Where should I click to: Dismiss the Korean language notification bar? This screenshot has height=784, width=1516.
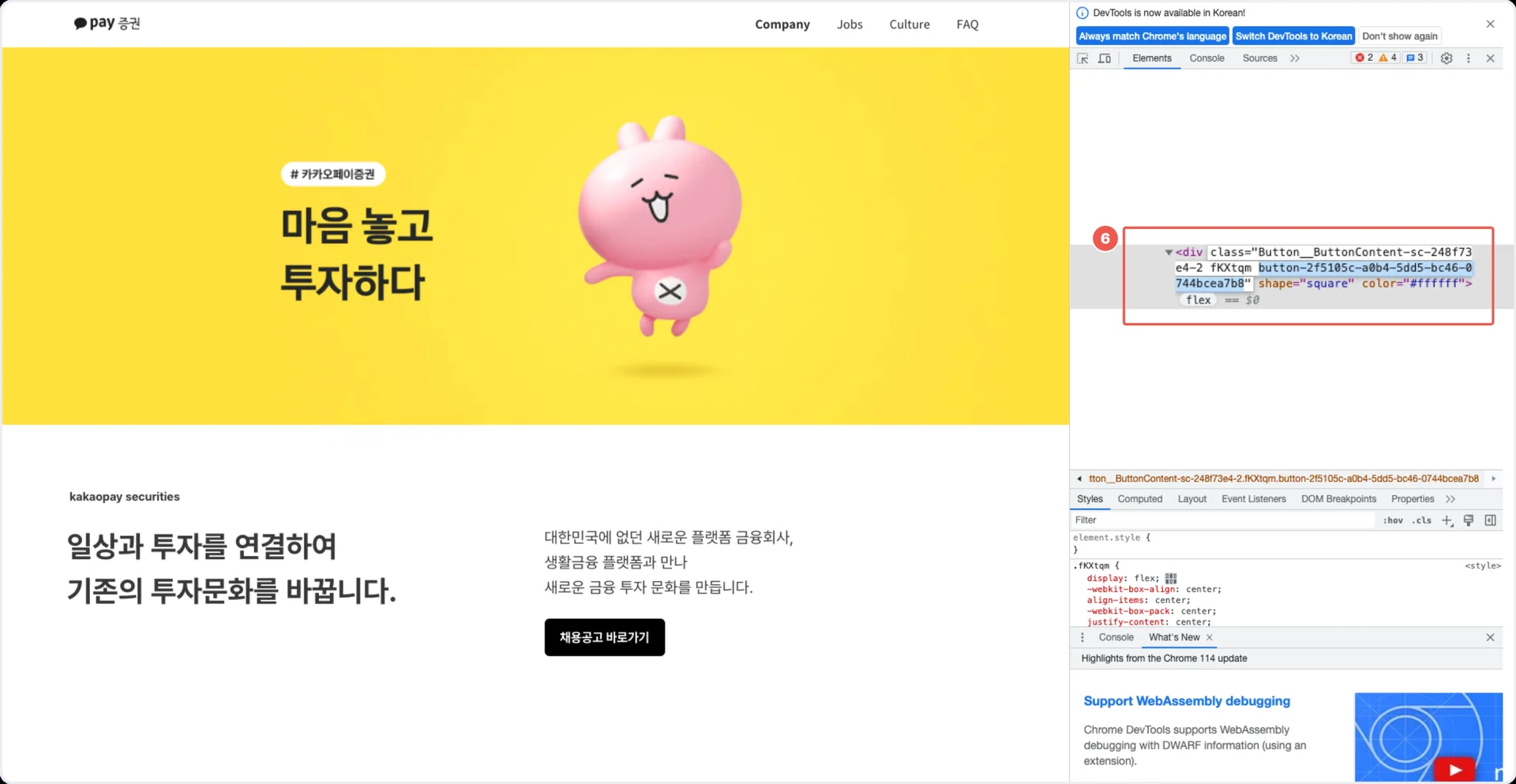coord(1491,24)
